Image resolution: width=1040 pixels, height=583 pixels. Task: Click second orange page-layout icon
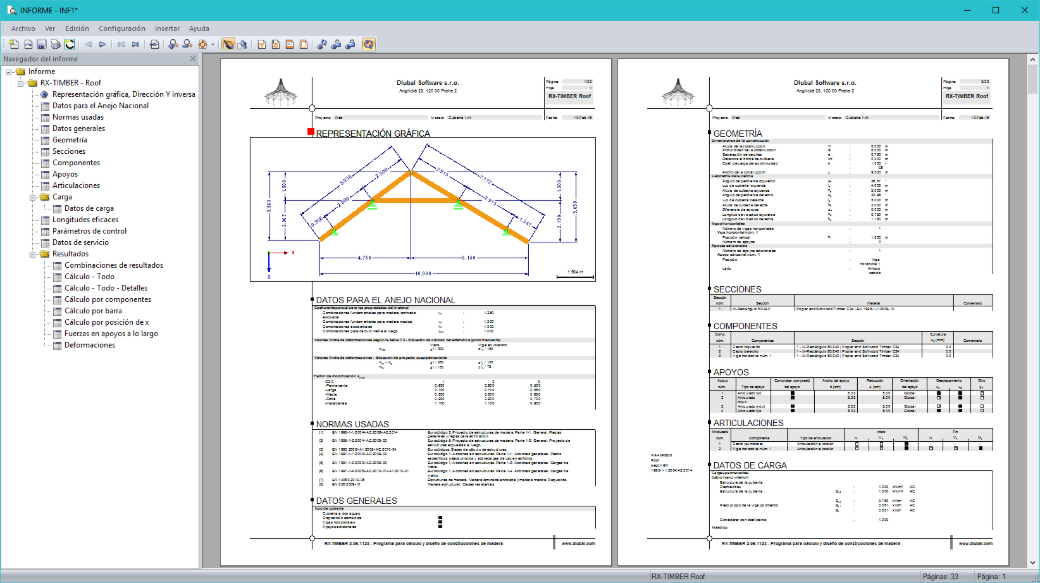click(x=275, y=44)
